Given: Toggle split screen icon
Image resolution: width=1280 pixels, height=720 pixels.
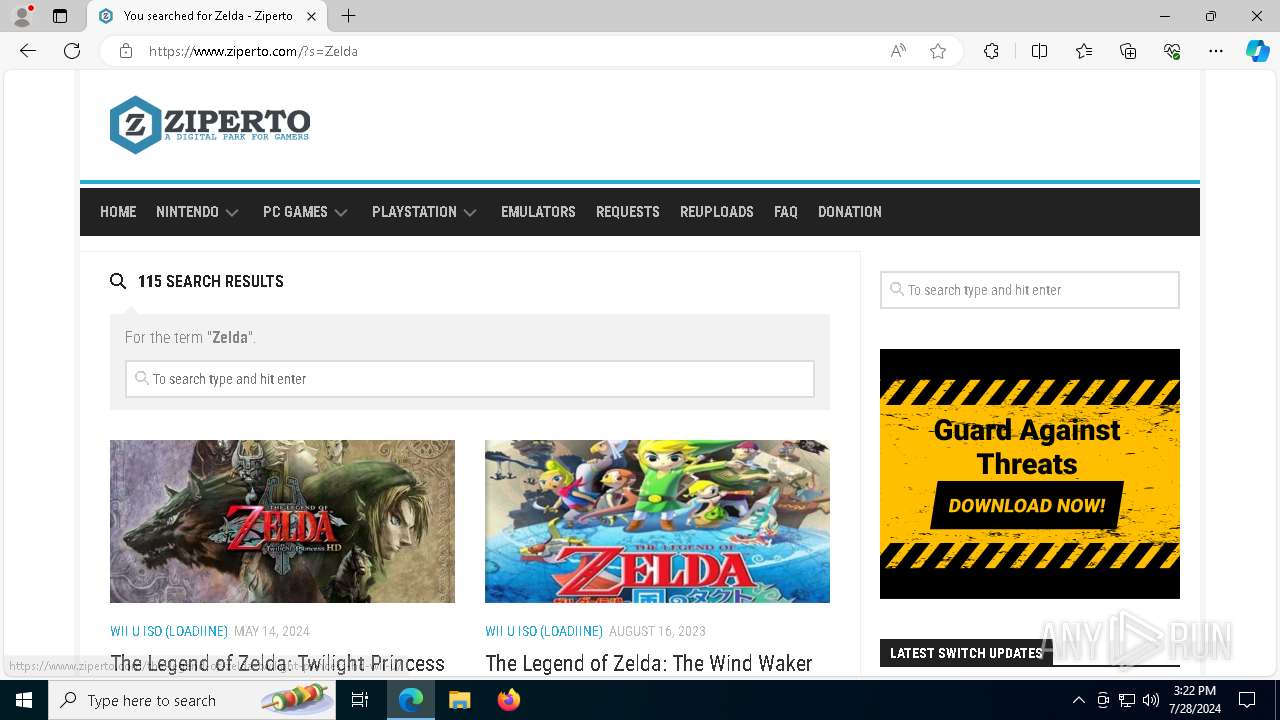Looking at the screenshot, I should coord(1039,51).
